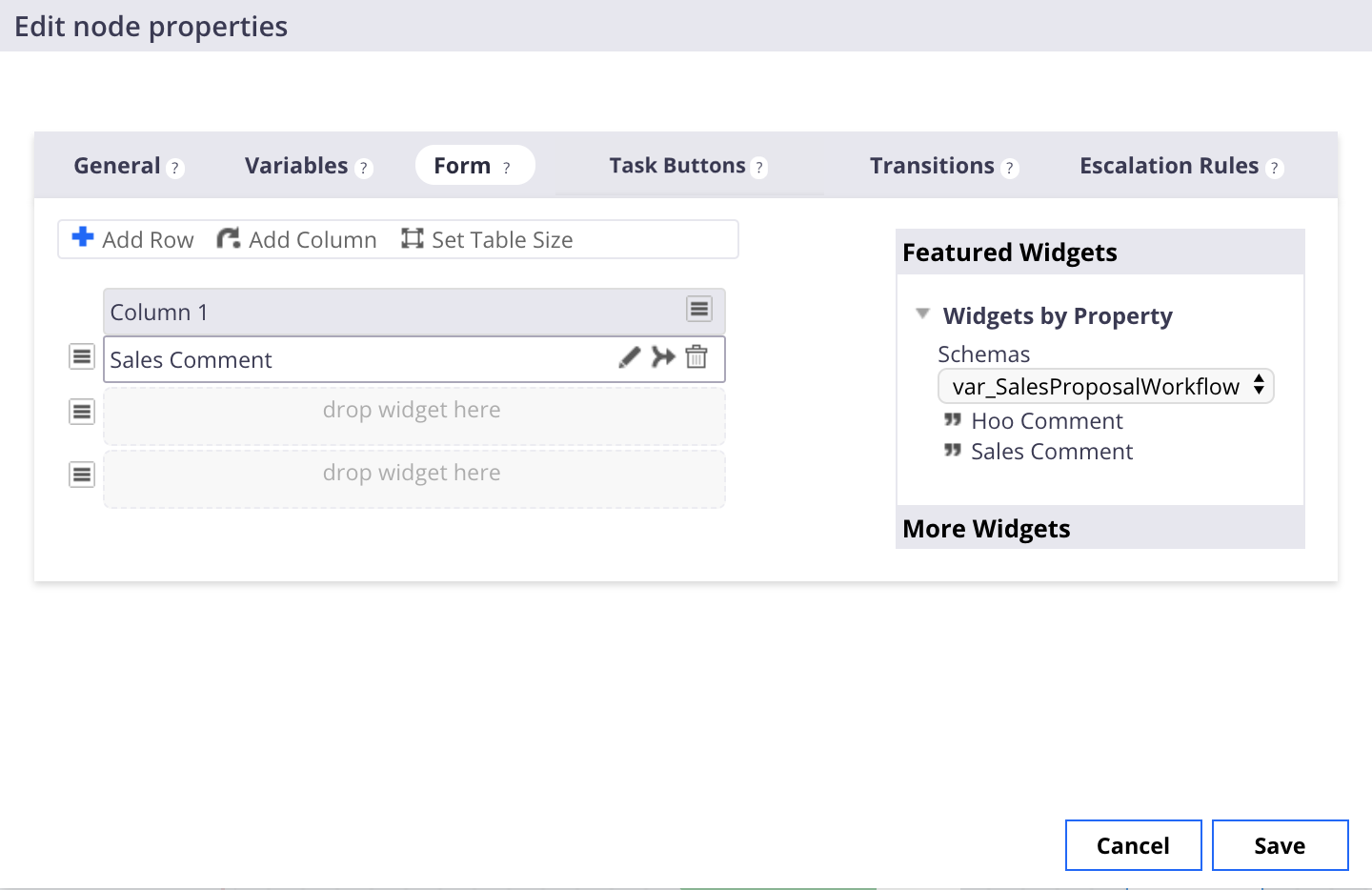Image resolution: width=1372 pixels, height=890 pixels.
Task: Click the Schemas label
Action: coord(983,354)
